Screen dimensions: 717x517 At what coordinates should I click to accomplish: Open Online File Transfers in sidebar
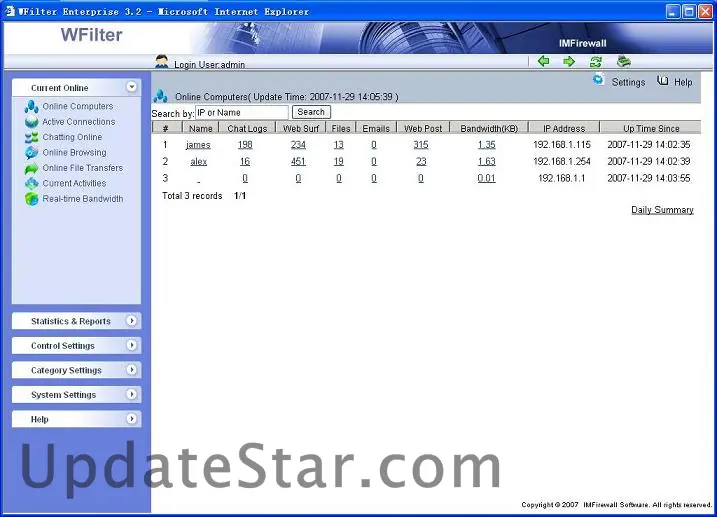(83, 168)
